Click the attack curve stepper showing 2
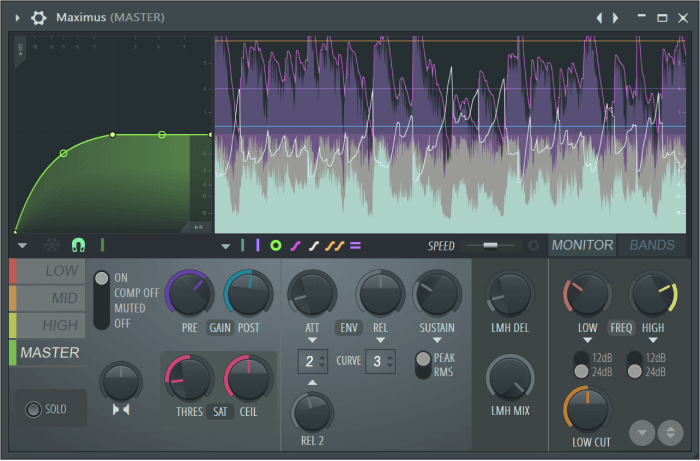Viewport: 700px width, 461px height. point(313,361)
